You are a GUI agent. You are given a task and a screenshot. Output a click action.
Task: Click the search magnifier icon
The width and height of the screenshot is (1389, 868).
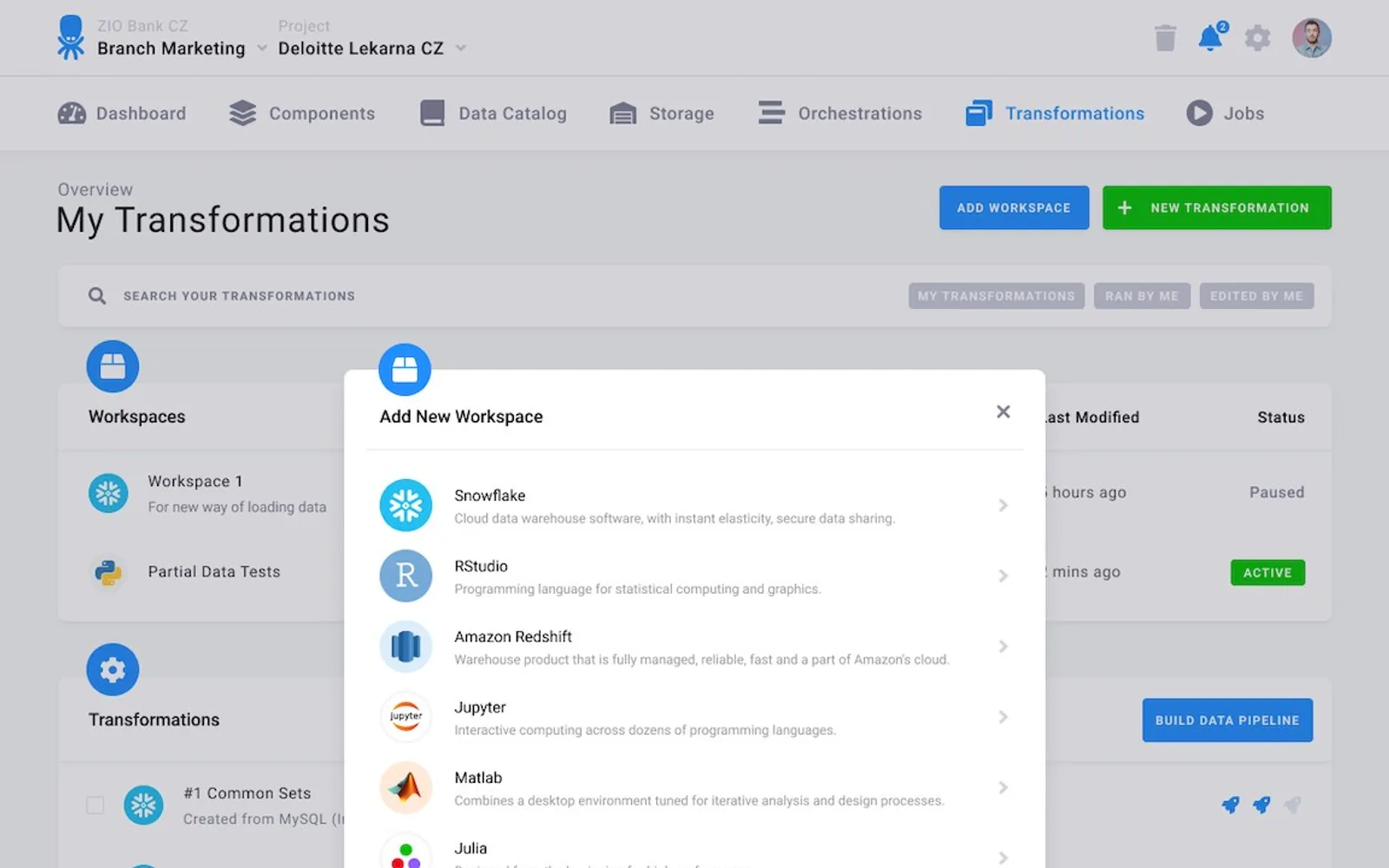pos(97,296)
